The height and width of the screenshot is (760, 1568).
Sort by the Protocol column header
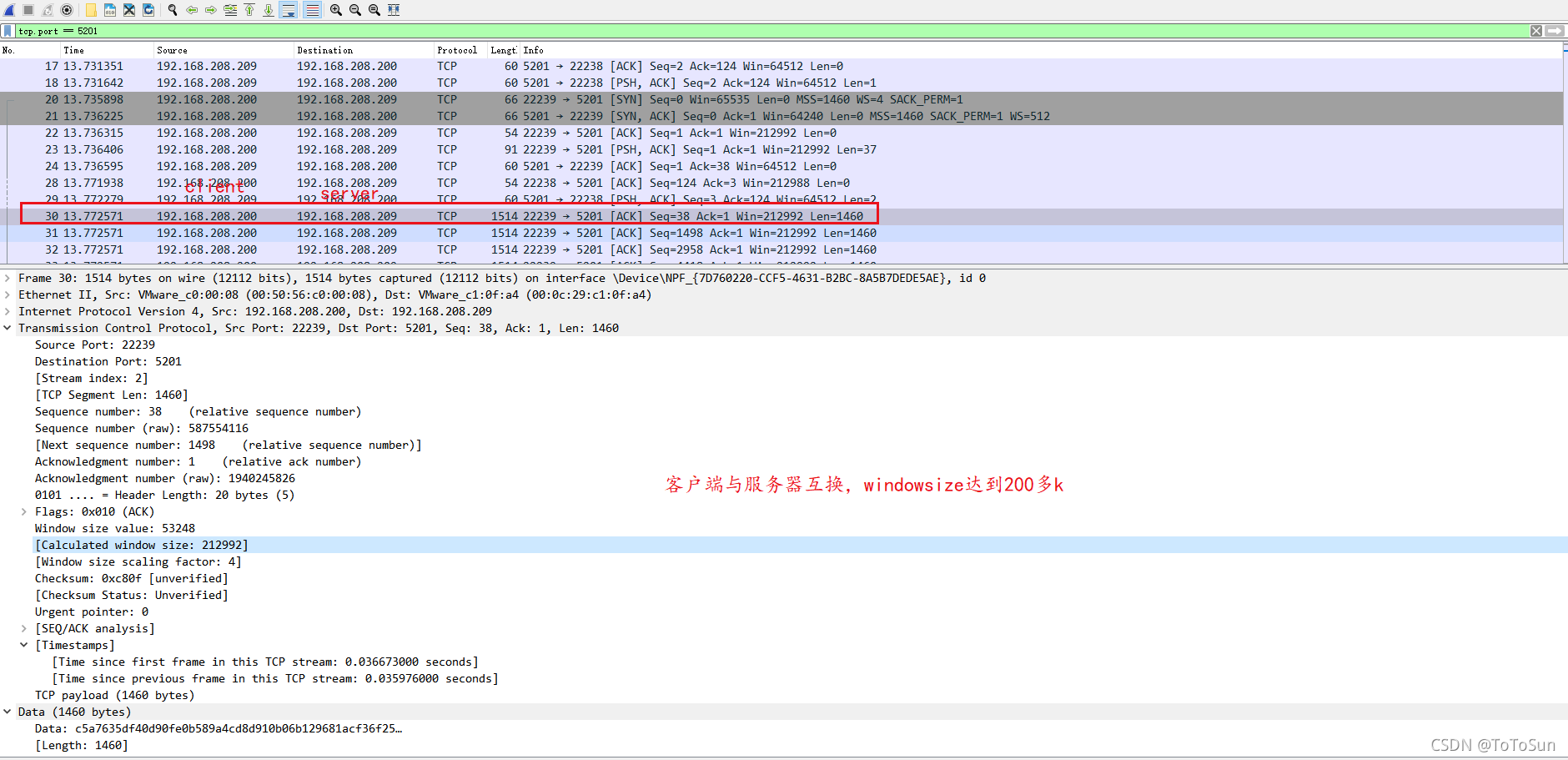click(x=461, y=50)
